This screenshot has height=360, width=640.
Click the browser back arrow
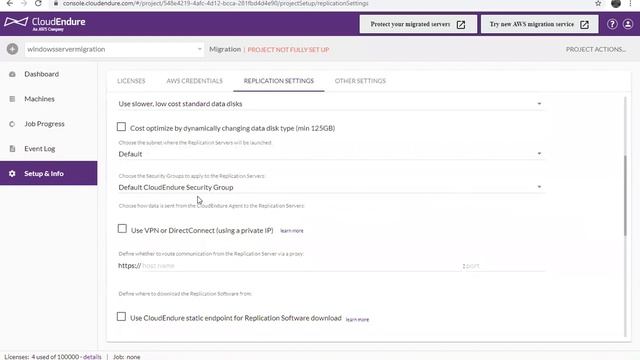point(9,3)
